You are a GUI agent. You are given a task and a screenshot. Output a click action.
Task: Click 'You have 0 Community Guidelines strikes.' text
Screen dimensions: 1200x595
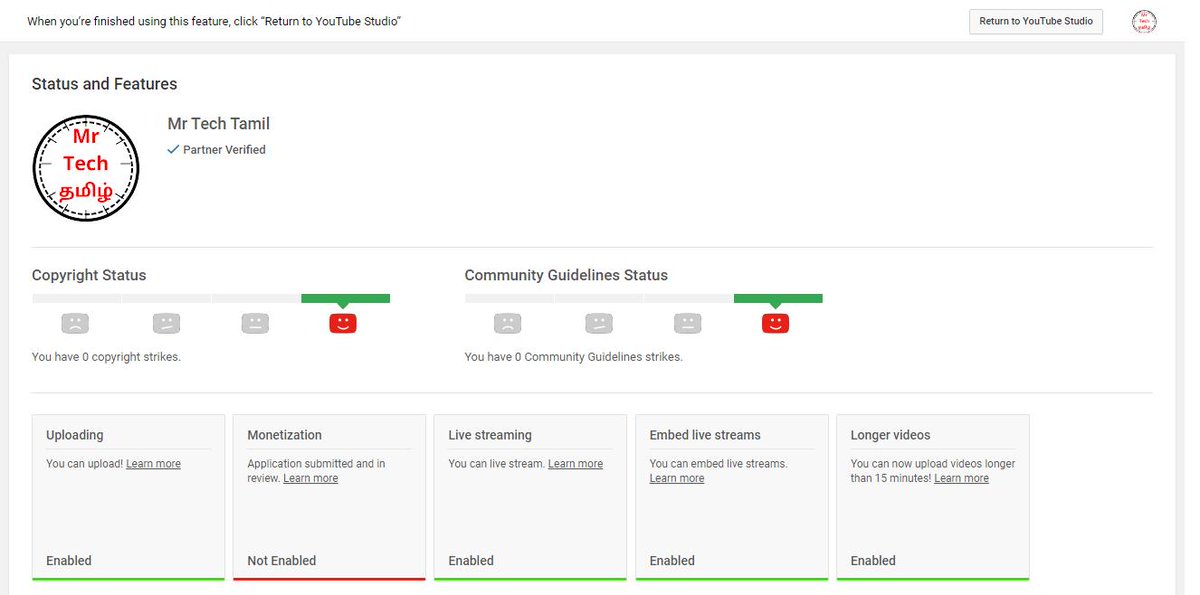574,357
